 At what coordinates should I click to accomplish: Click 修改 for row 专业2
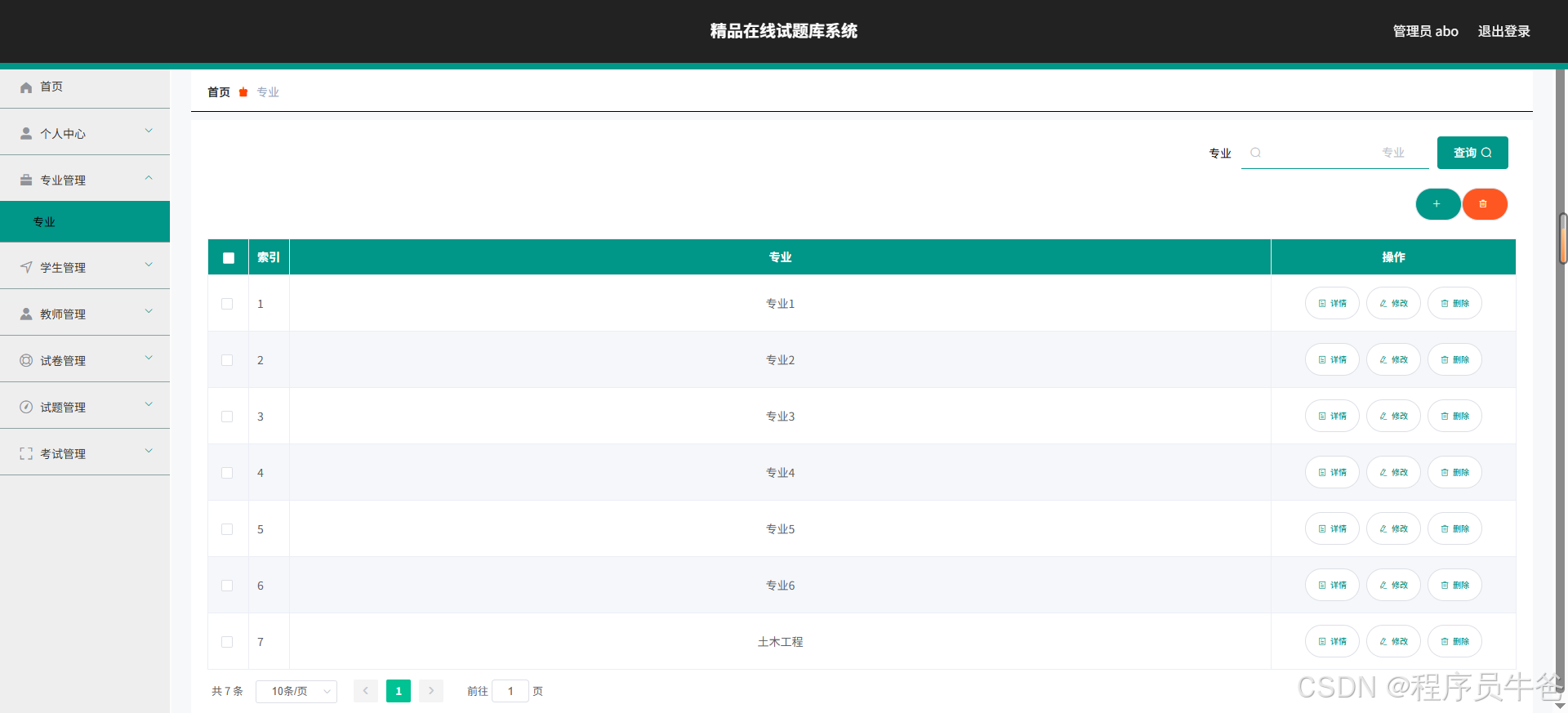(1393, 360)
